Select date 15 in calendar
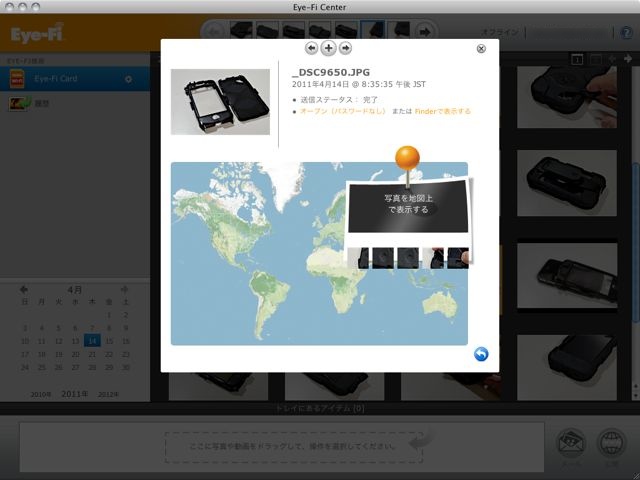 (x=109, y=341)
